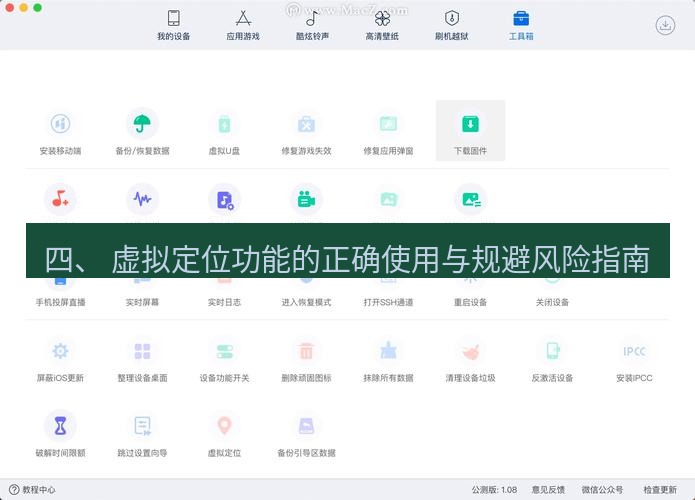Choose 打开SSH通道
This screenshot has height=500, width=695.
click(388, 302)
